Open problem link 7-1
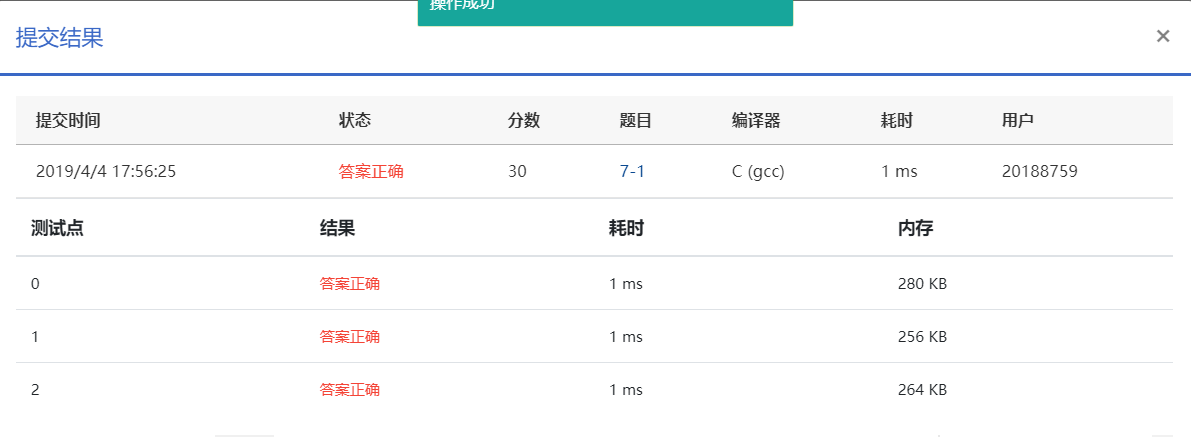The width and height of the screenshot is (1191, 437). tap(632, 172)
